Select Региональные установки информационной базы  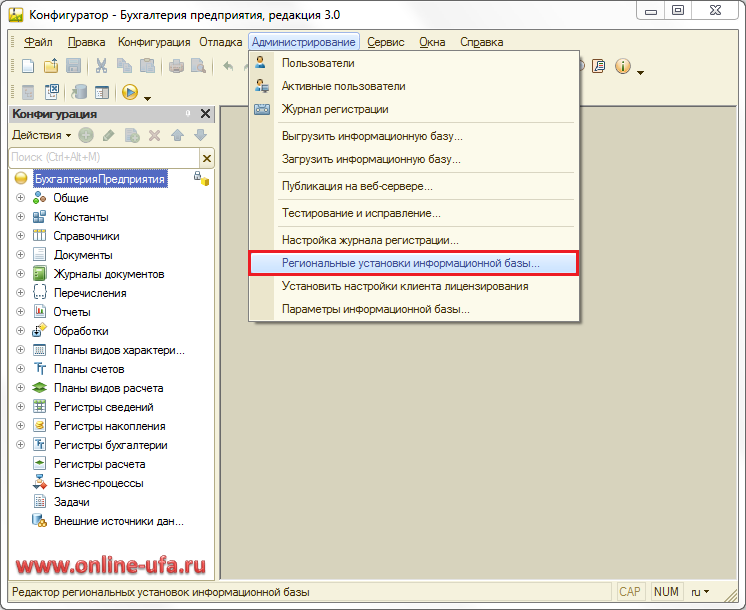[413, 263]
